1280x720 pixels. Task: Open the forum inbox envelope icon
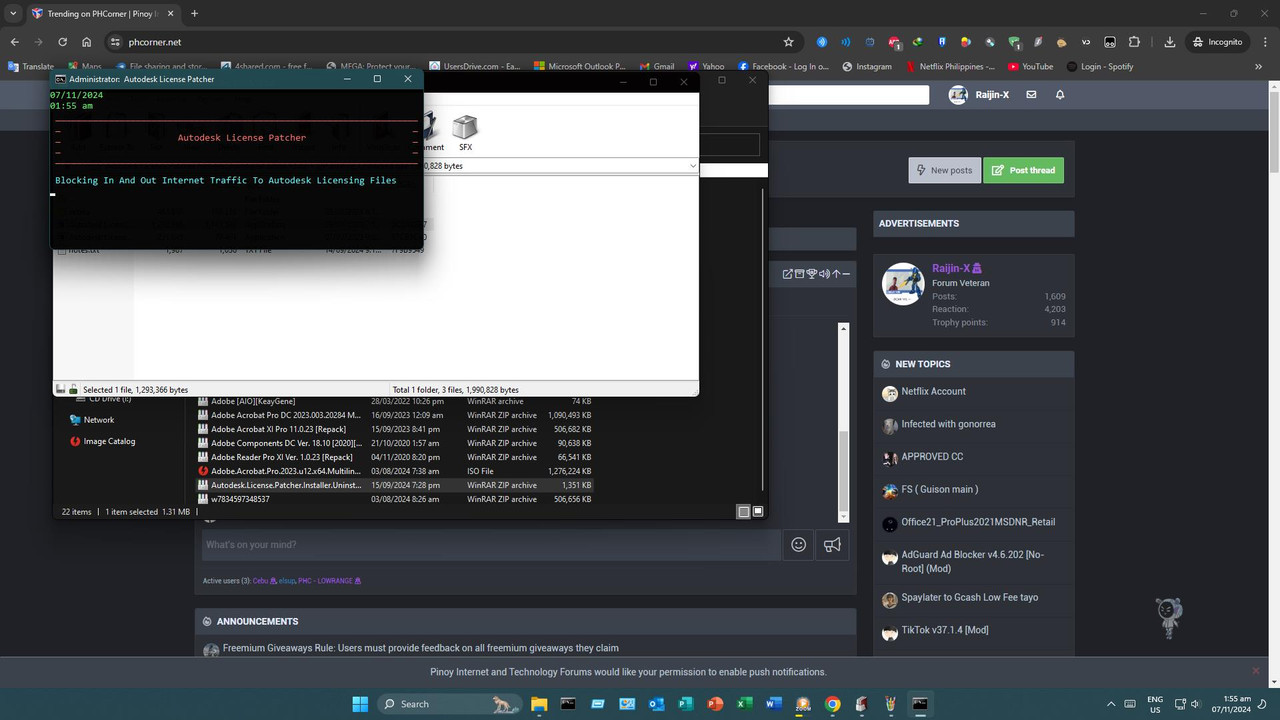[x=1031, y=95]
